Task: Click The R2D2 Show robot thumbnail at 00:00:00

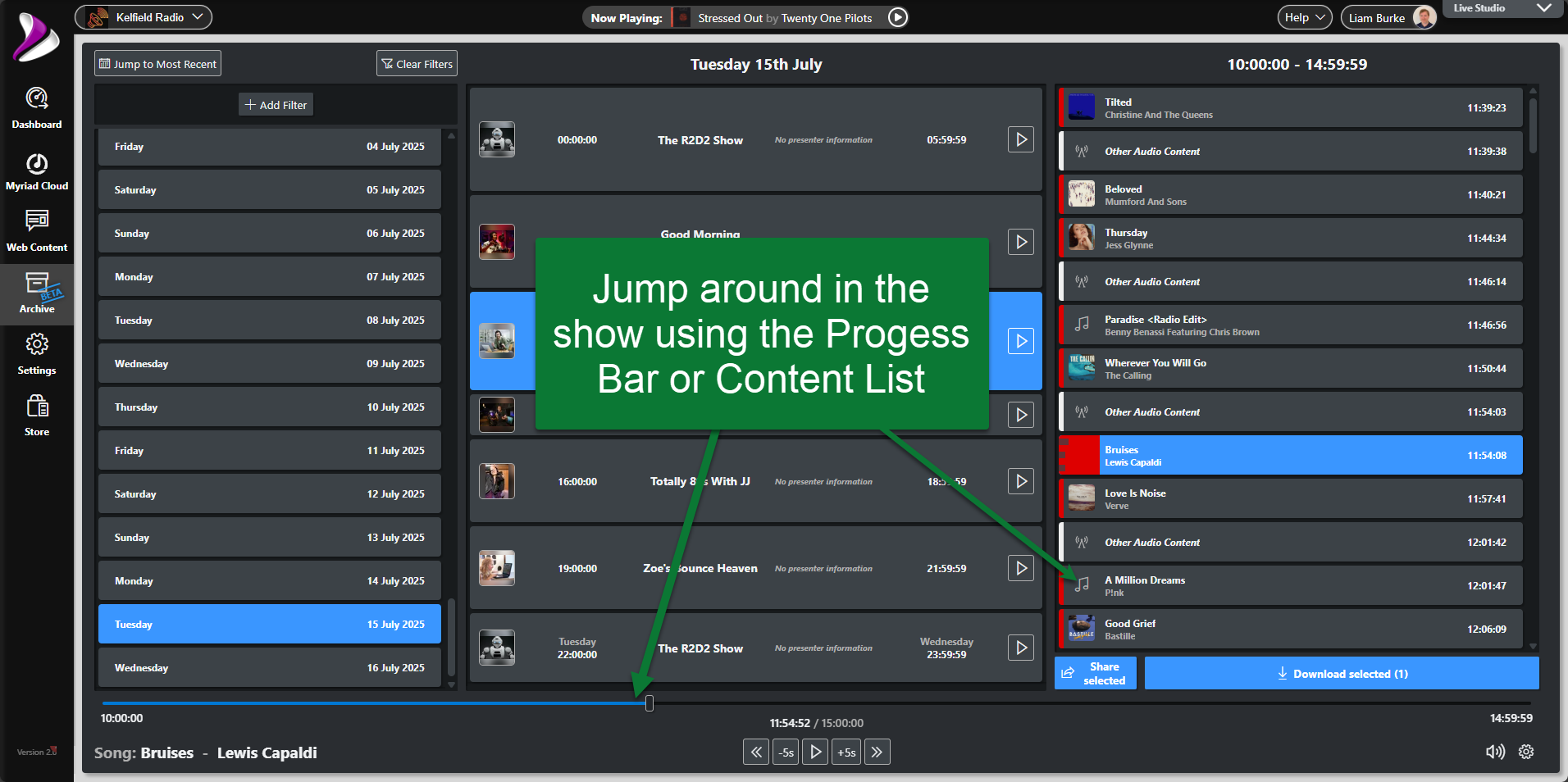Action: 497,139
